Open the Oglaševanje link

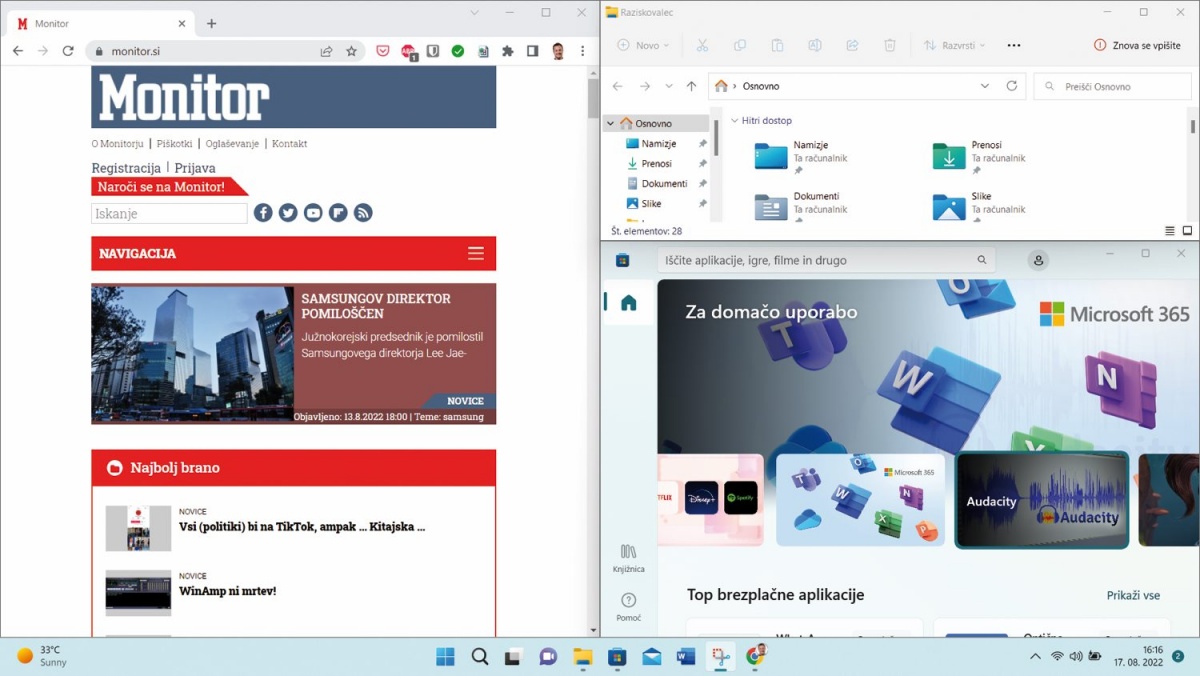click(232, 144)
